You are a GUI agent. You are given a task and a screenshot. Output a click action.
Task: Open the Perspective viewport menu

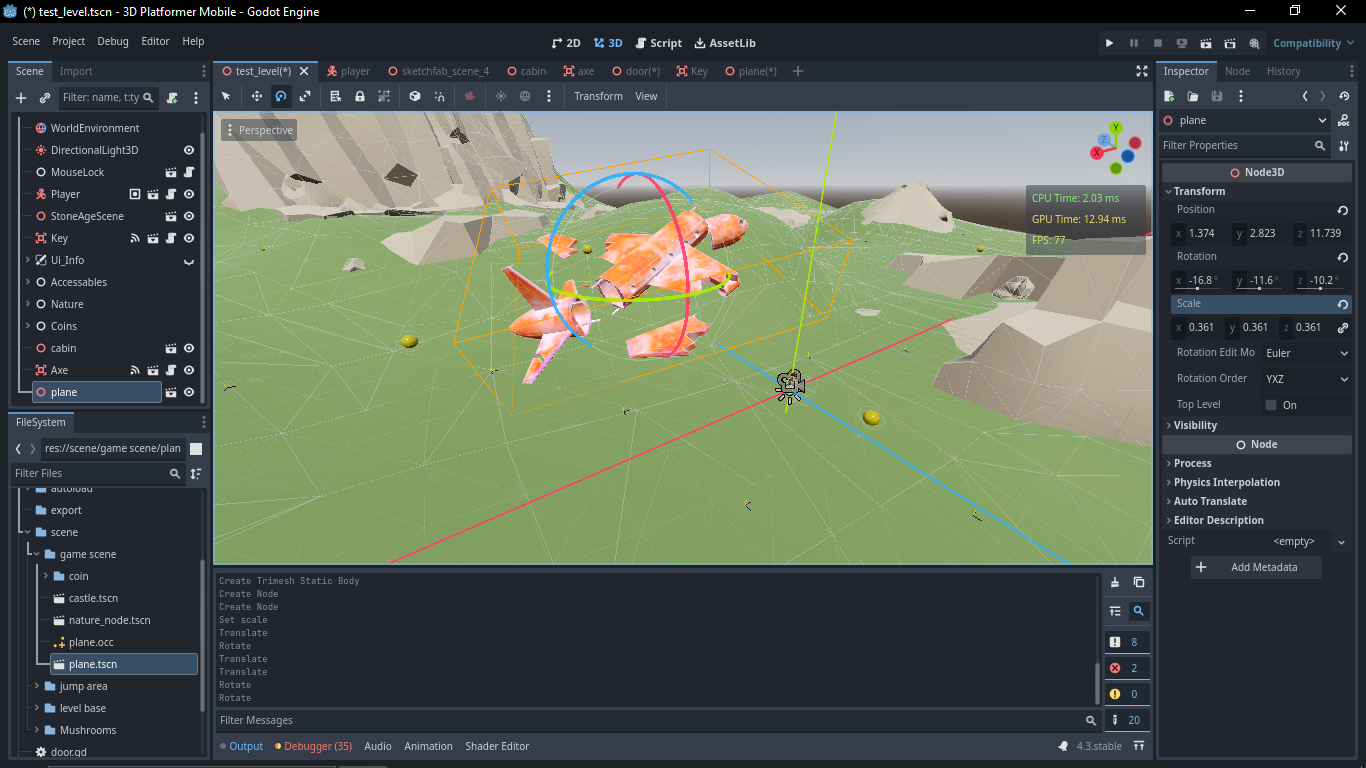pos(259,130)
